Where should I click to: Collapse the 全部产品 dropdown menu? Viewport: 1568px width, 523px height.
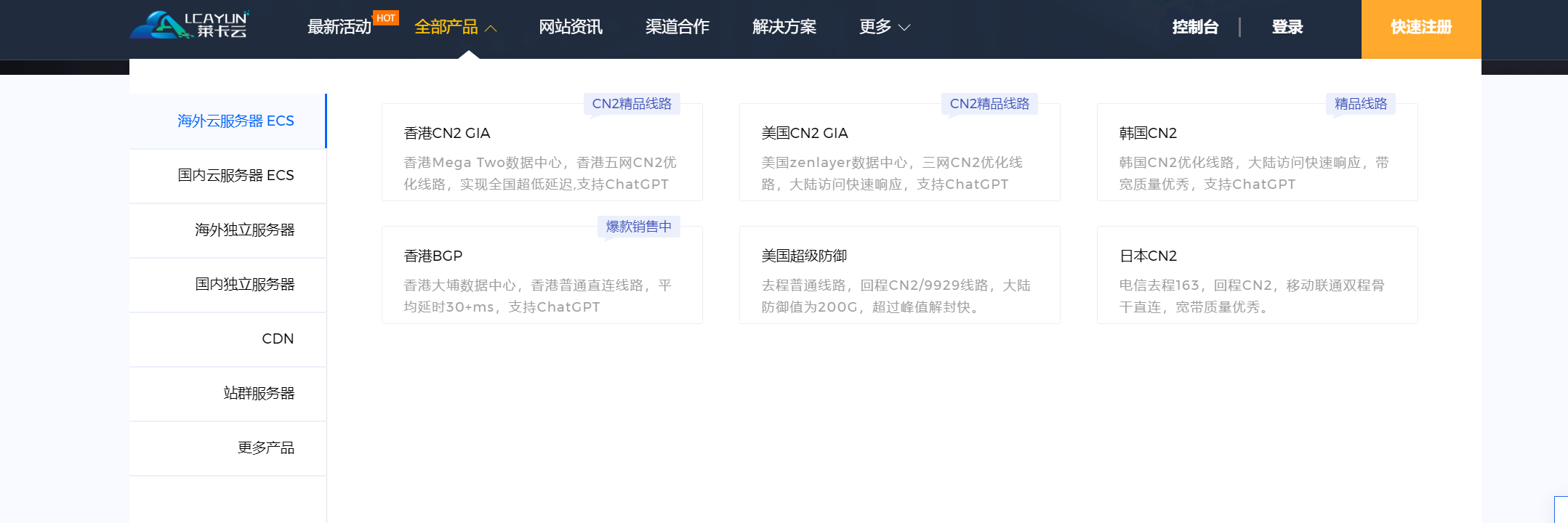[455, 28]
